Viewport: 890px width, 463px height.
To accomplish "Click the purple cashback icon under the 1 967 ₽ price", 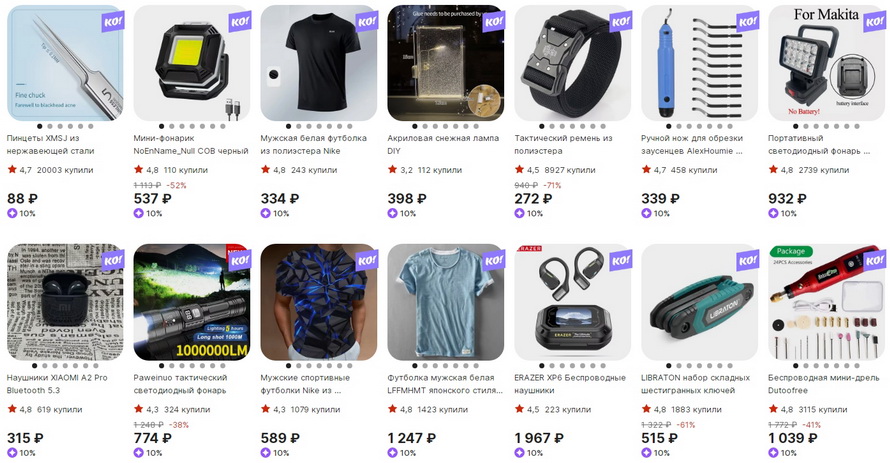I will coord(519,453).
